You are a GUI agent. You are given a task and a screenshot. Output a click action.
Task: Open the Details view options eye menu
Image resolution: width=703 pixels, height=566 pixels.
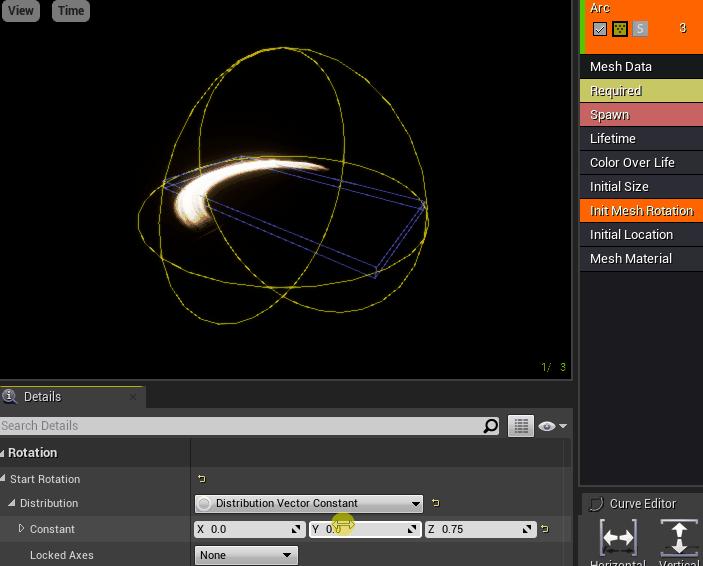pyautogui.click(x=552, y=426)
